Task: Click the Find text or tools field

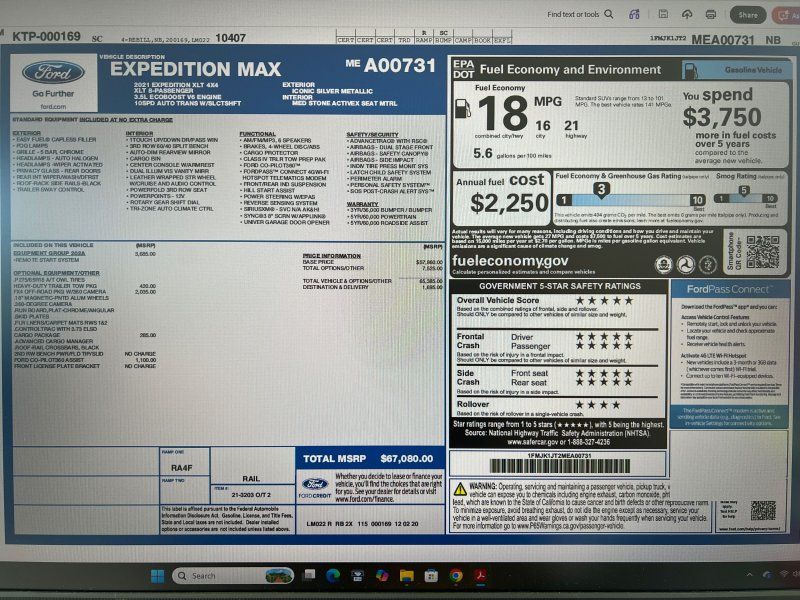Action: click(x=580, y=14)
